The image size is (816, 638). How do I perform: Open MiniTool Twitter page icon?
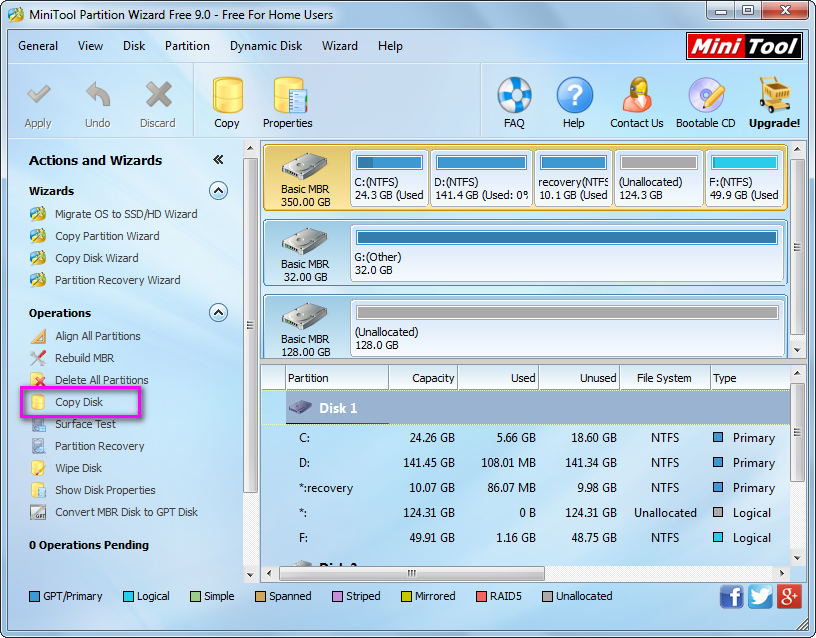(760, 596)
